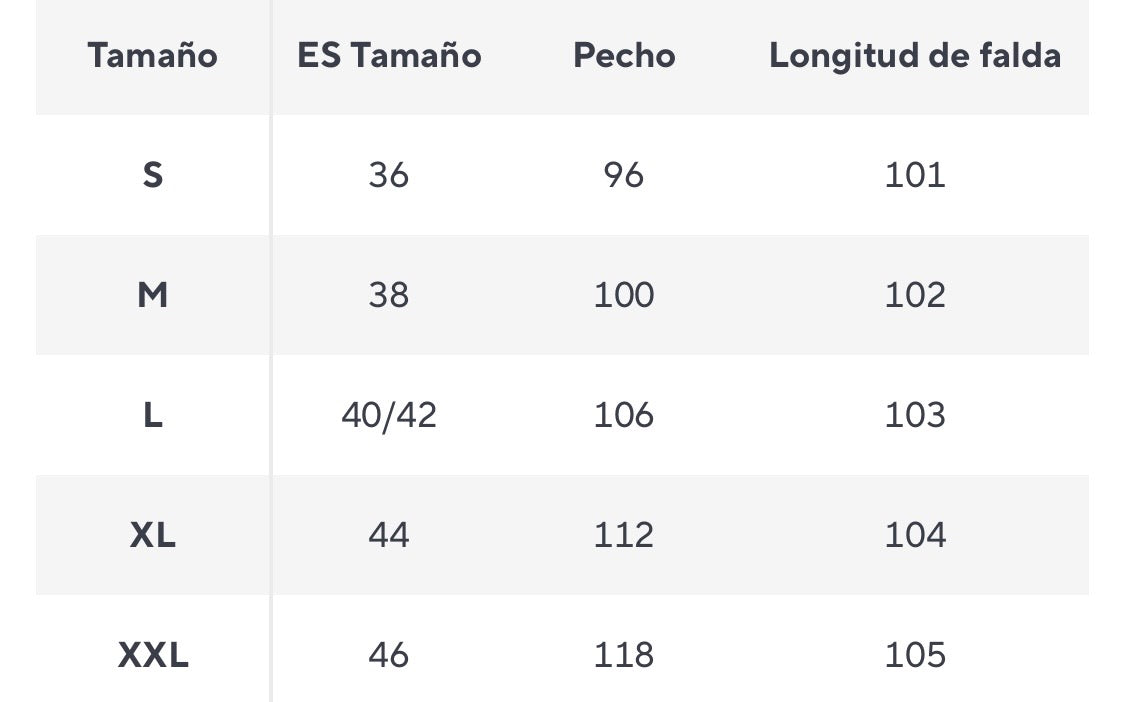Click skirt length value 101
The image size is (1125, 702).
coord(914,175)
